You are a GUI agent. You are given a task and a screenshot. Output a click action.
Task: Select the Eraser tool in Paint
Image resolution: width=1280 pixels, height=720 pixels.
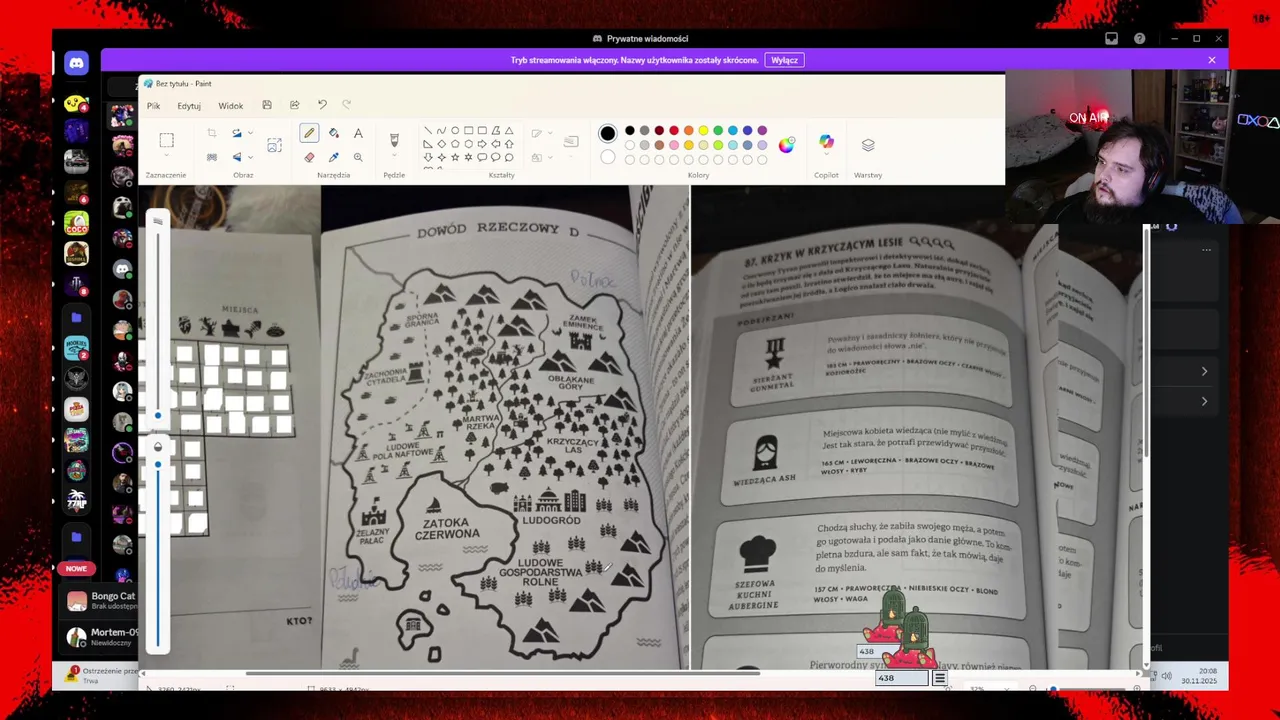click(x=309, y=157)
